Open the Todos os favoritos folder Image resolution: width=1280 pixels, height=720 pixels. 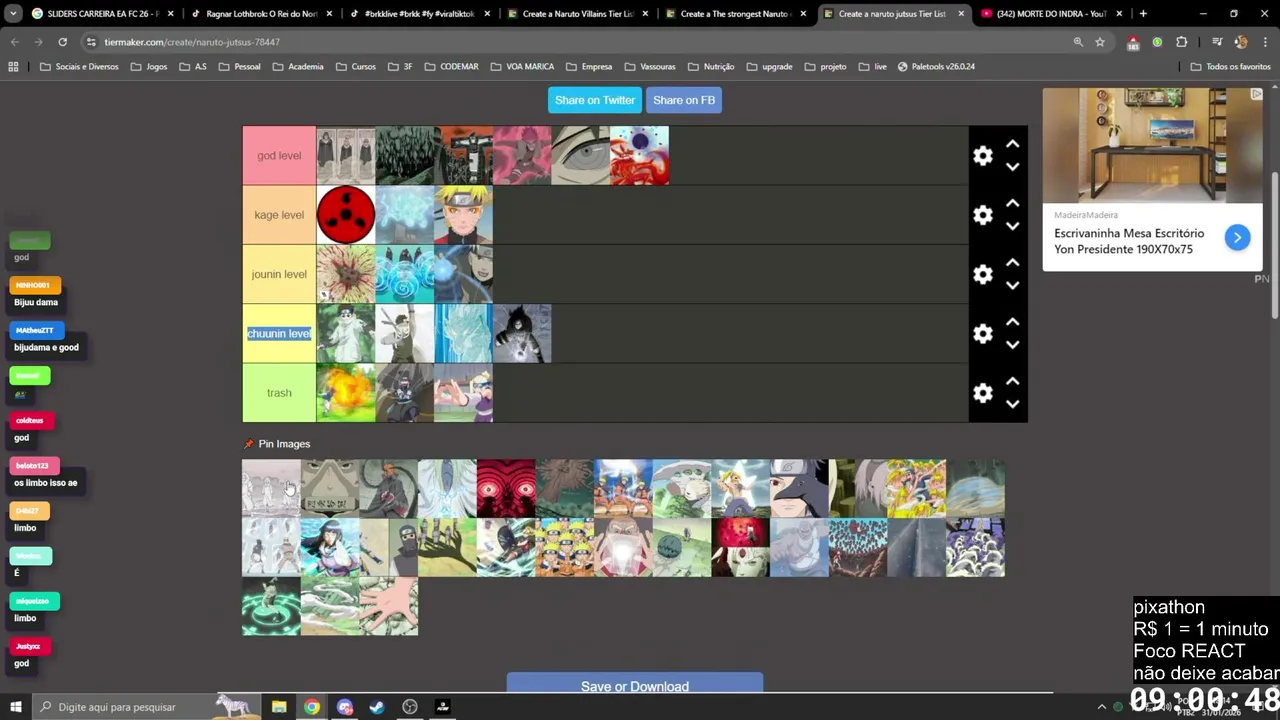[1231, 67]
